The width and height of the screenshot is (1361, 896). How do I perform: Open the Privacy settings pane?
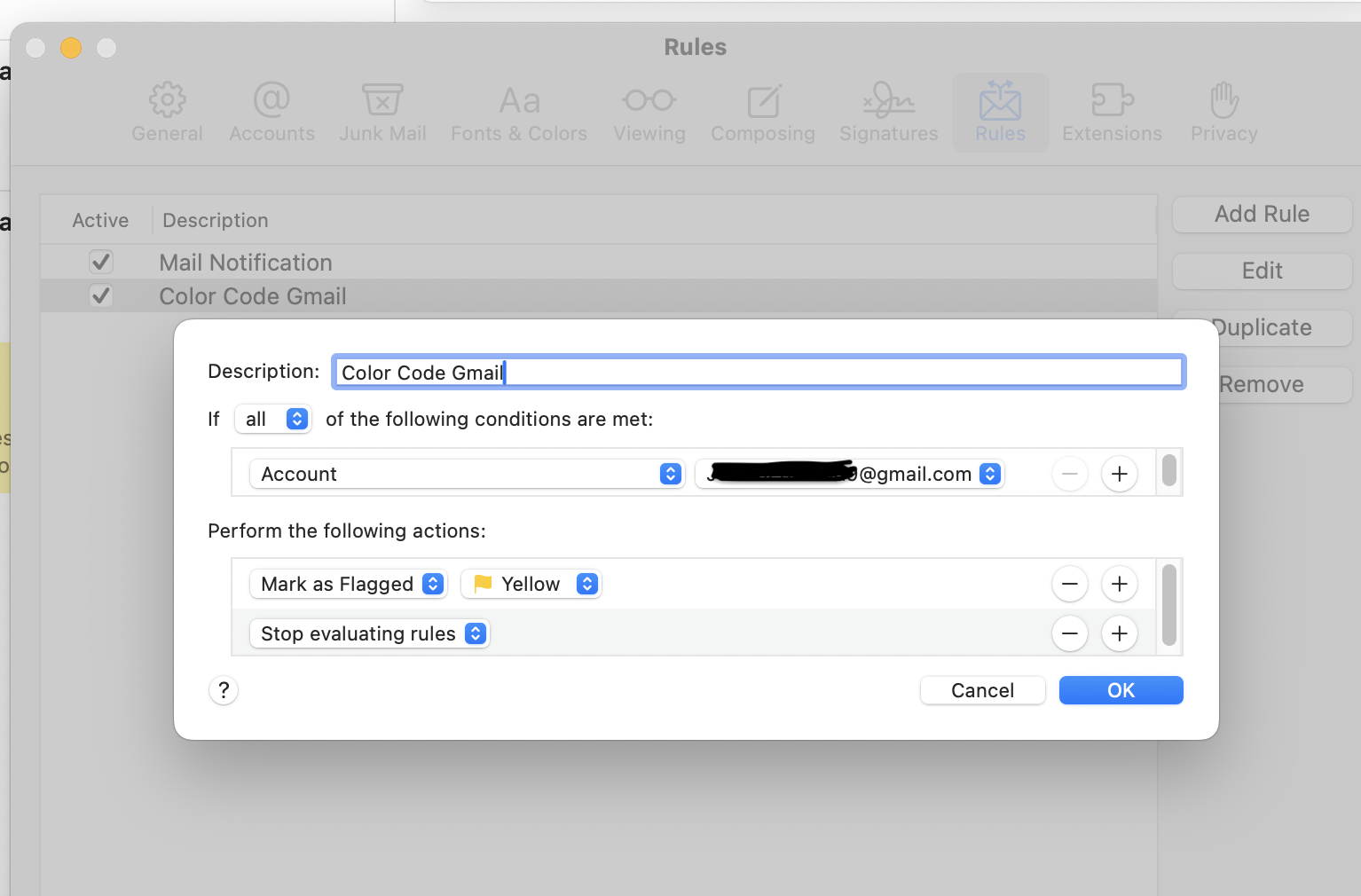[1223, 111]
